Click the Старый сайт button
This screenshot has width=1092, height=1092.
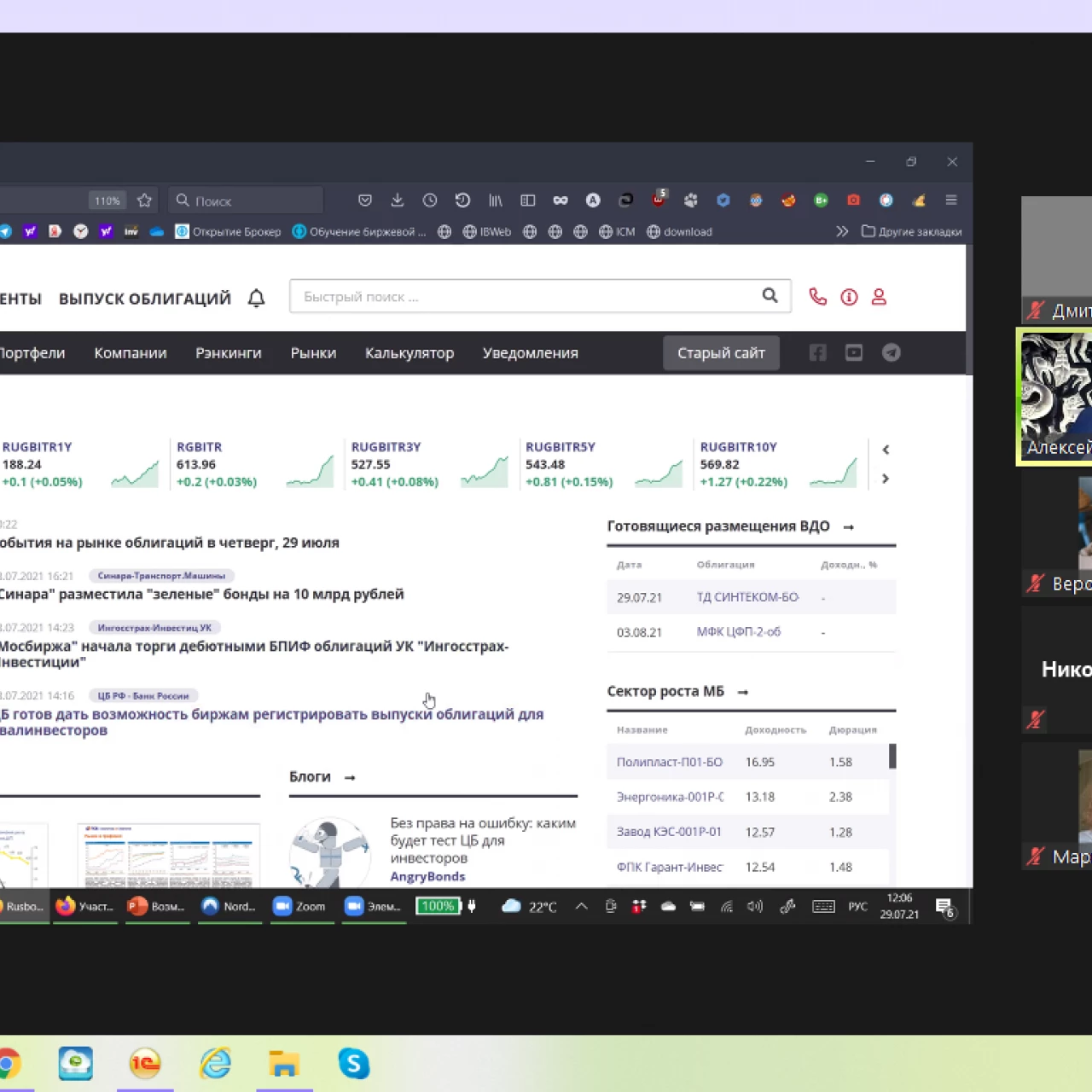[721, 352]
